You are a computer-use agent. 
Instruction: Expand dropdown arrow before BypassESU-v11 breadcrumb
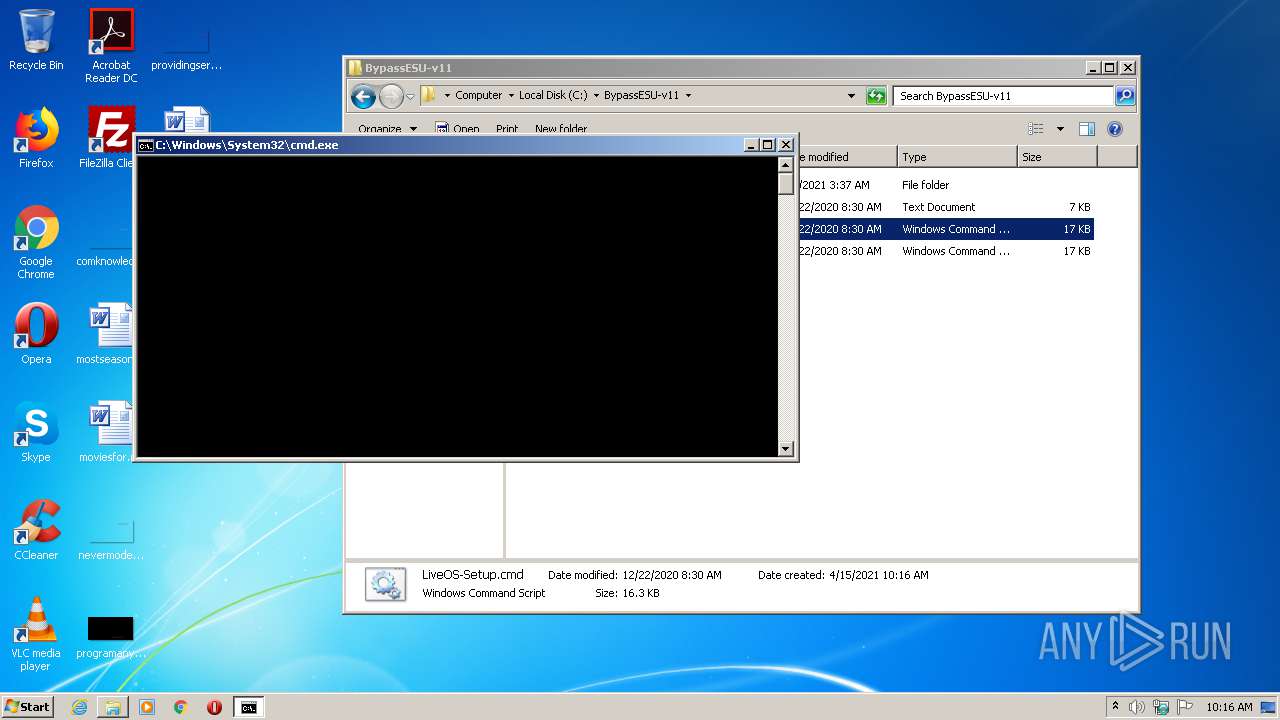(596, 96)
